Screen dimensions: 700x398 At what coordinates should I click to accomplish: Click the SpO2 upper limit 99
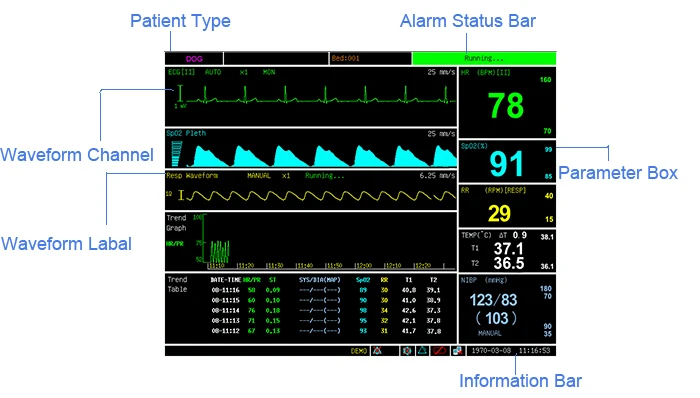click(x=548, y=149)
